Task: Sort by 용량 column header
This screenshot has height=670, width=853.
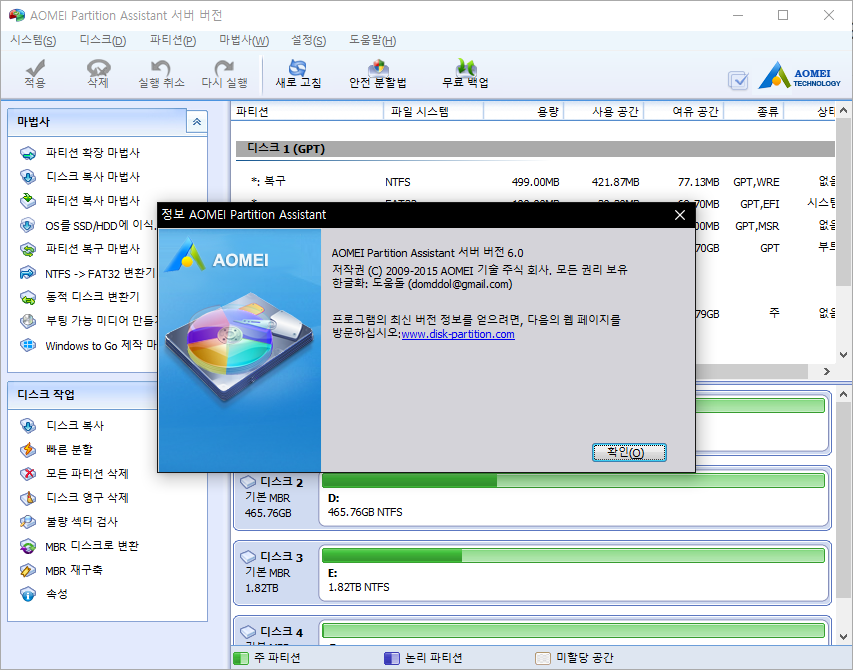Action: click(x=523, y=111)
